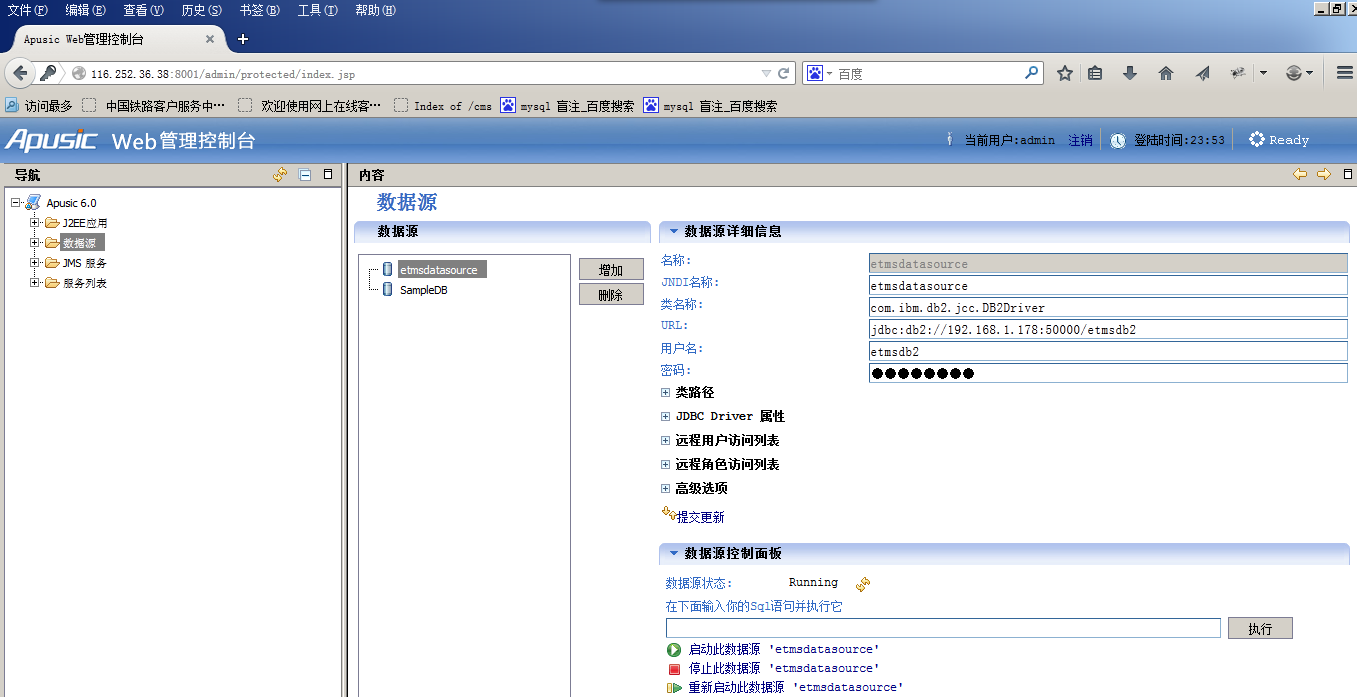1357x697 pixels.
Task: Refresh 数据源状态 with the refresh icon
Action: pyautogui.click(x=863, y=584)
